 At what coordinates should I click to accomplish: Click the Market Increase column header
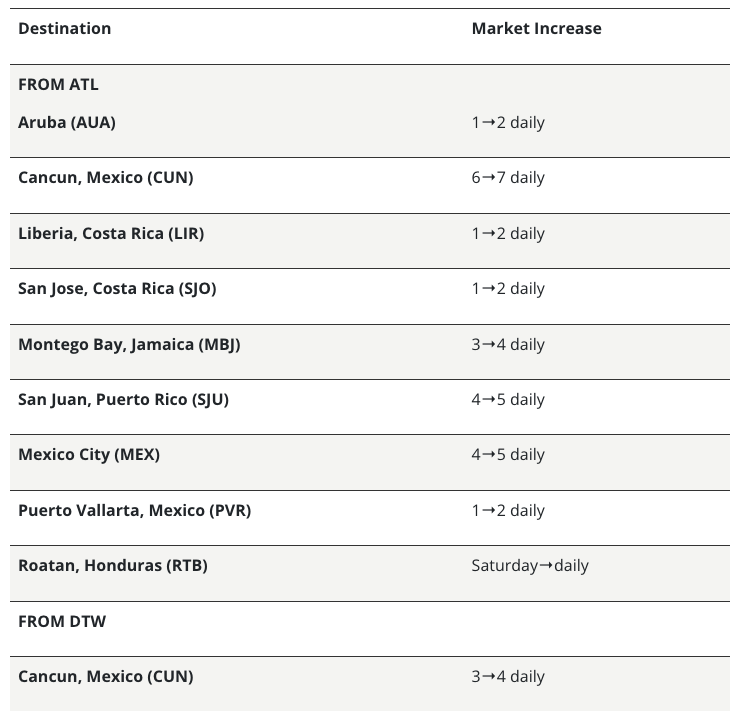(x=536, y=29)
